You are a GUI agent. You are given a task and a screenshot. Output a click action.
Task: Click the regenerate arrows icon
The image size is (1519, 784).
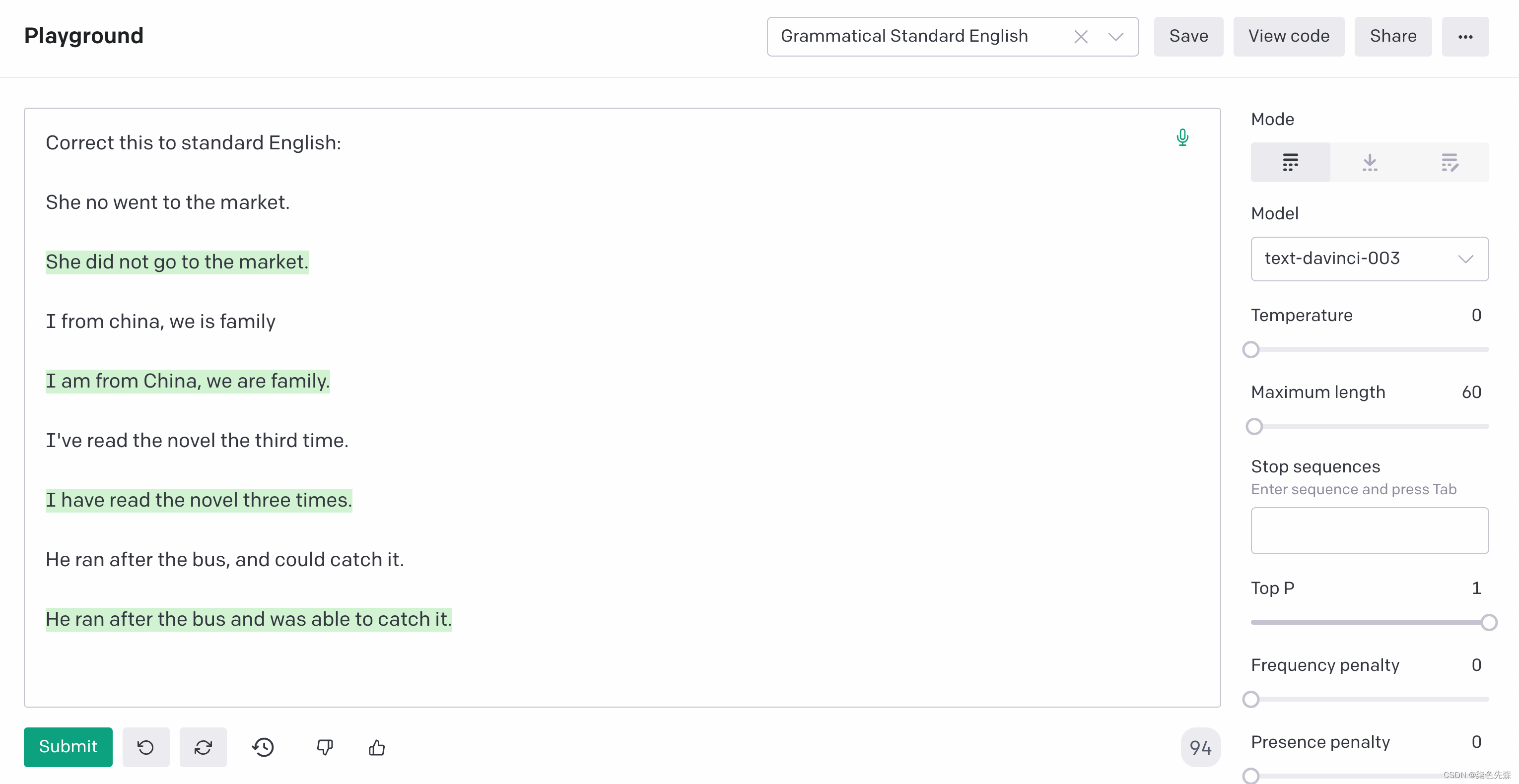click(203, 747)
